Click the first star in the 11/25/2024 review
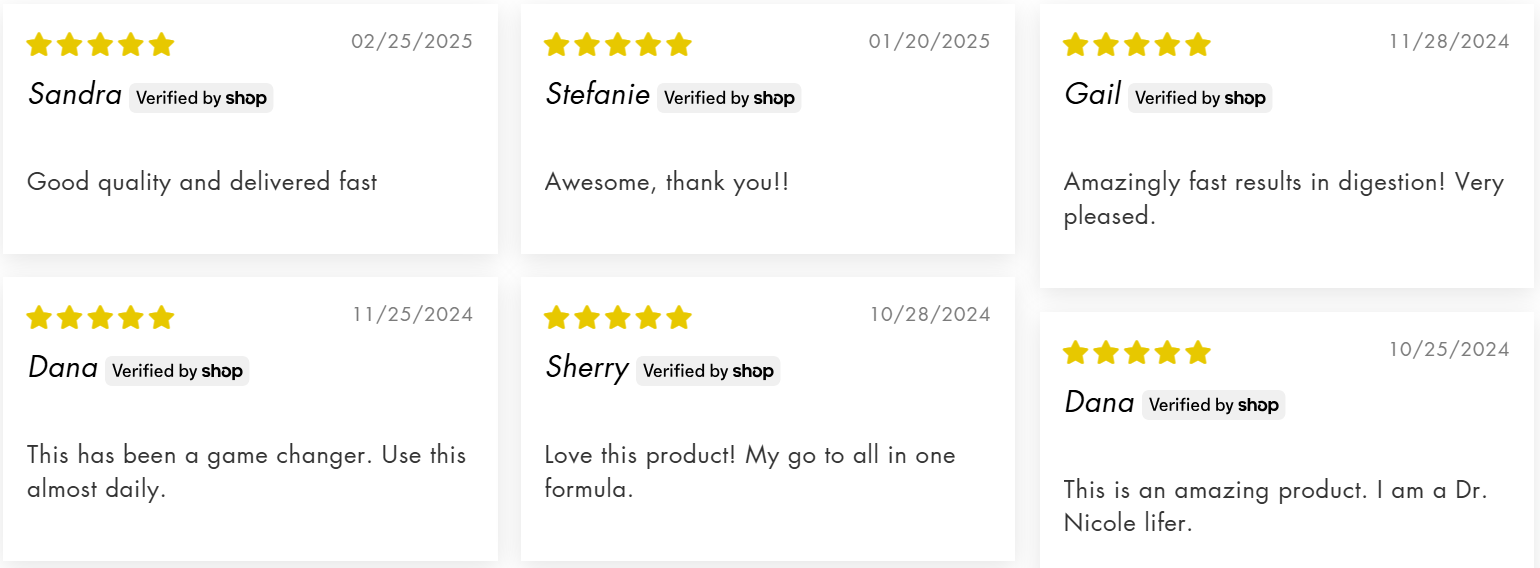The image size is (1540, 568). pyautogui.click(x=39, y=318)
